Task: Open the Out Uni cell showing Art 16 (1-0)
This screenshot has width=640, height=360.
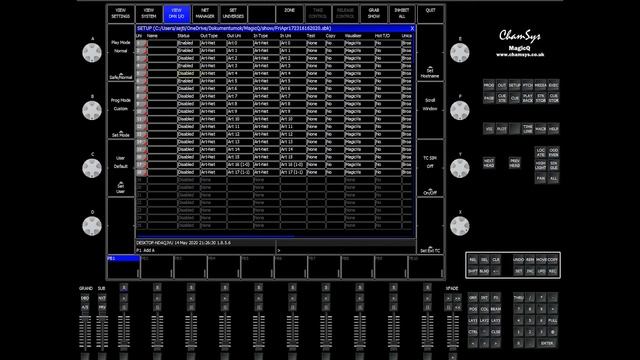Action: [239, 164]
